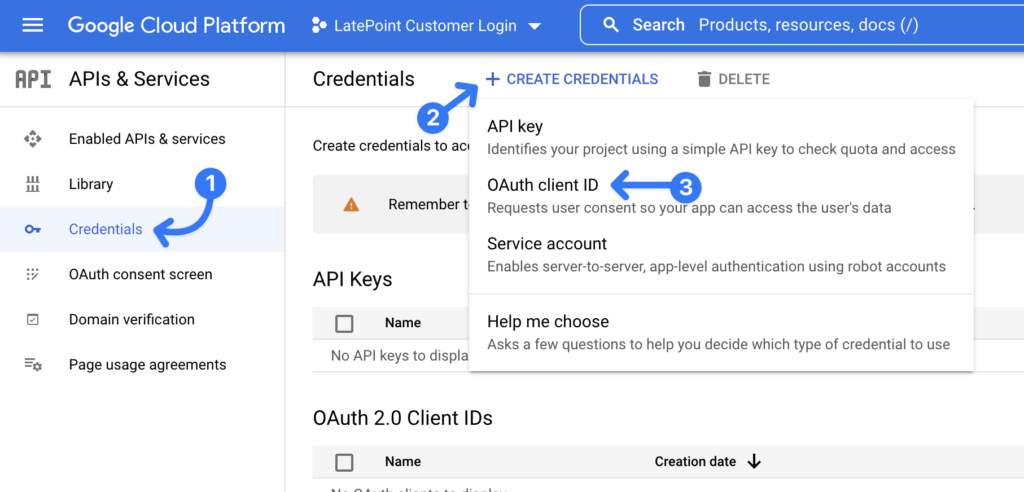Click the API Keys section heading
This screenshot has width=1024, height=492.
pyautogui.click(x=353, y=280)
